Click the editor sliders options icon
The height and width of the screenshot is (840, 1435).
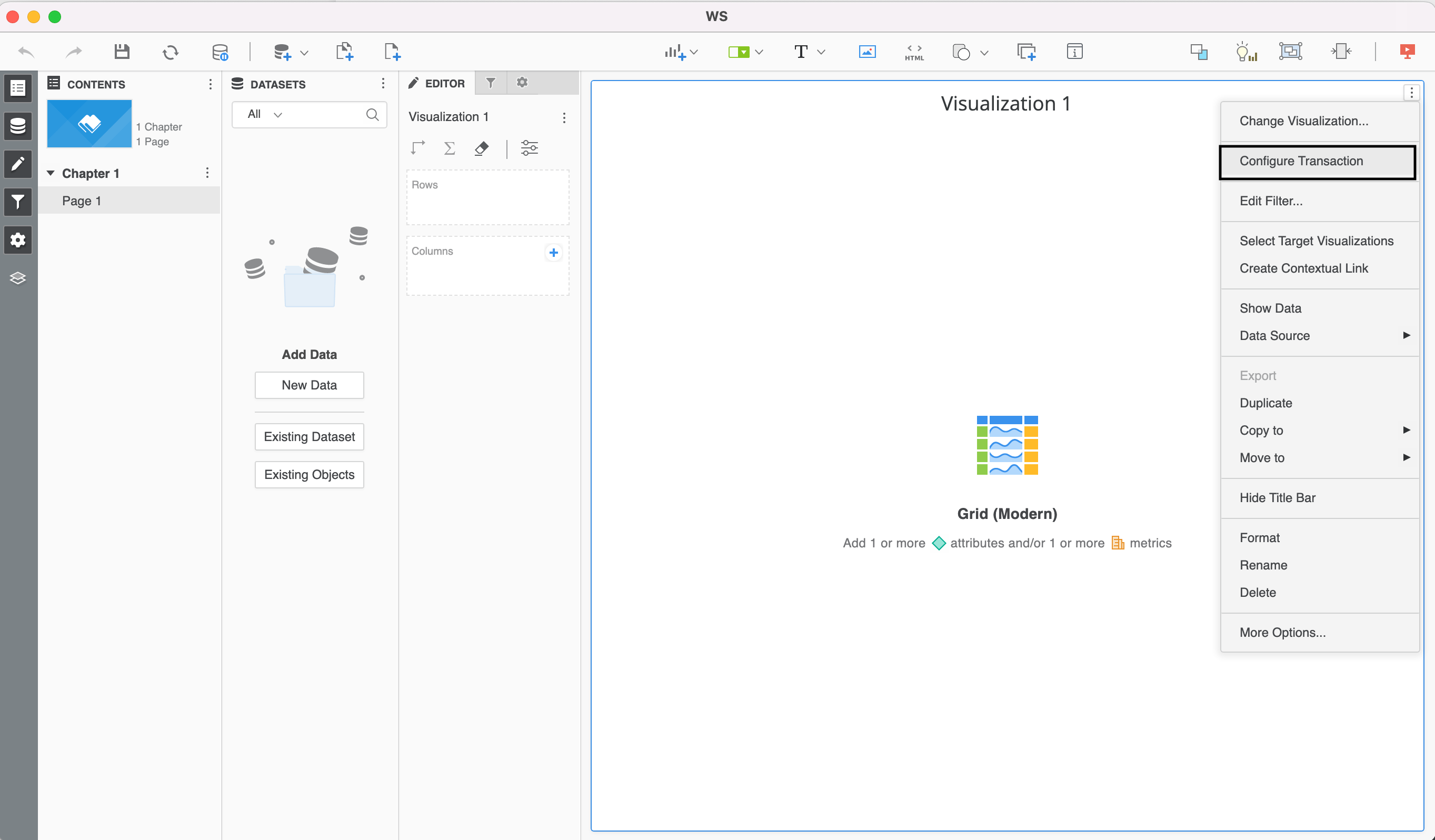coord(529,148)
